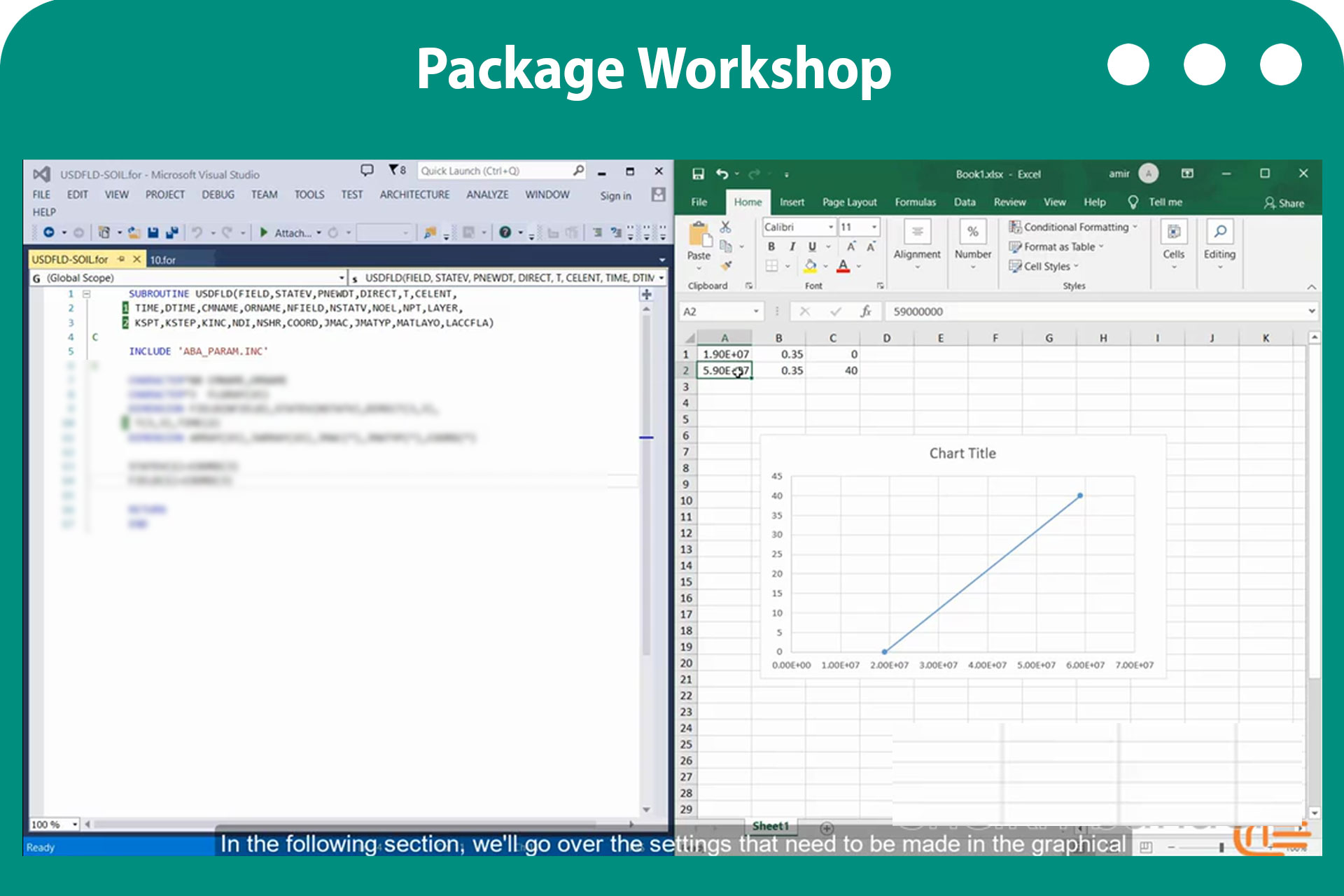Click the Visual Studio feedback speech bubble icon
Viewport: 1344px width, 896px height.
pyautogui.click(x=367, y=170)
